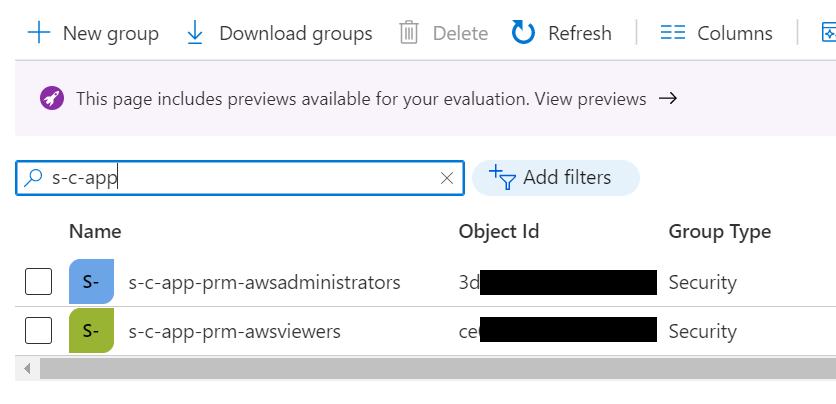Open the s-c-app-prm-awsviewers group
Image resolution: width=836 pixels, height=404 pixels.
pyautogui.click(x=234, y=331)
